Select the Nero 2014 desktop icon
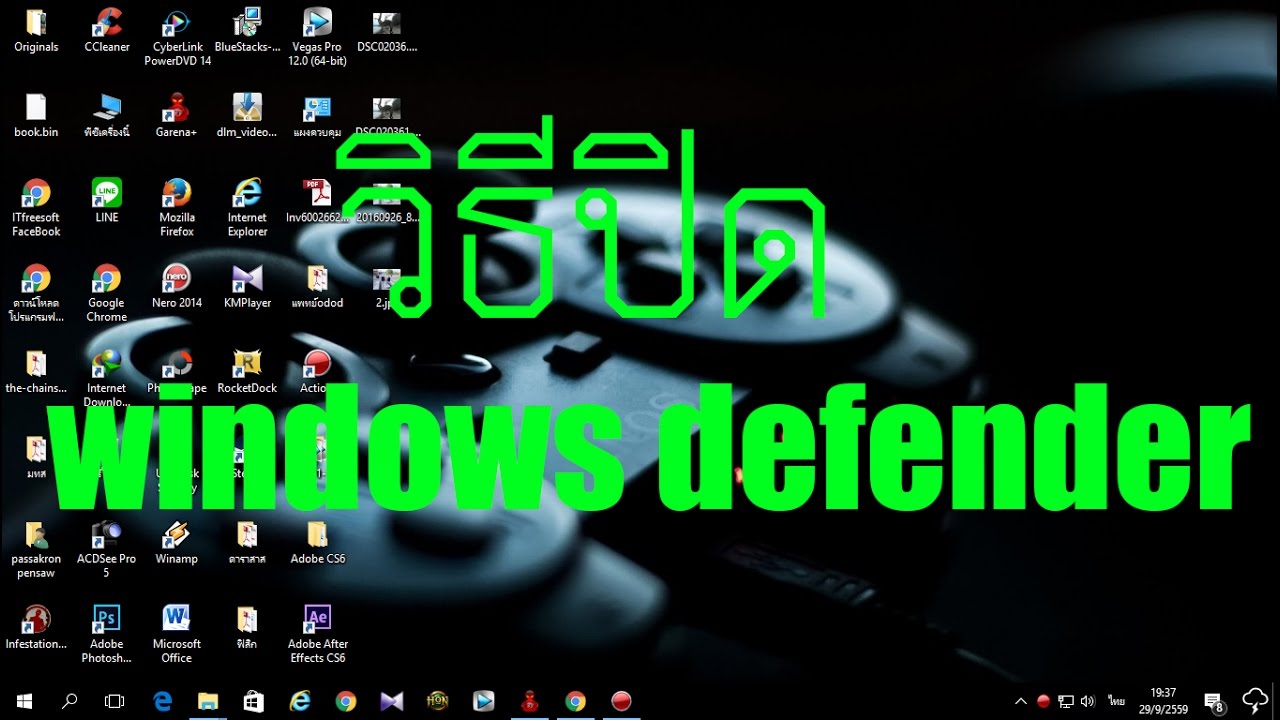This screenshot has width=1280, height=720. point(177,287)
